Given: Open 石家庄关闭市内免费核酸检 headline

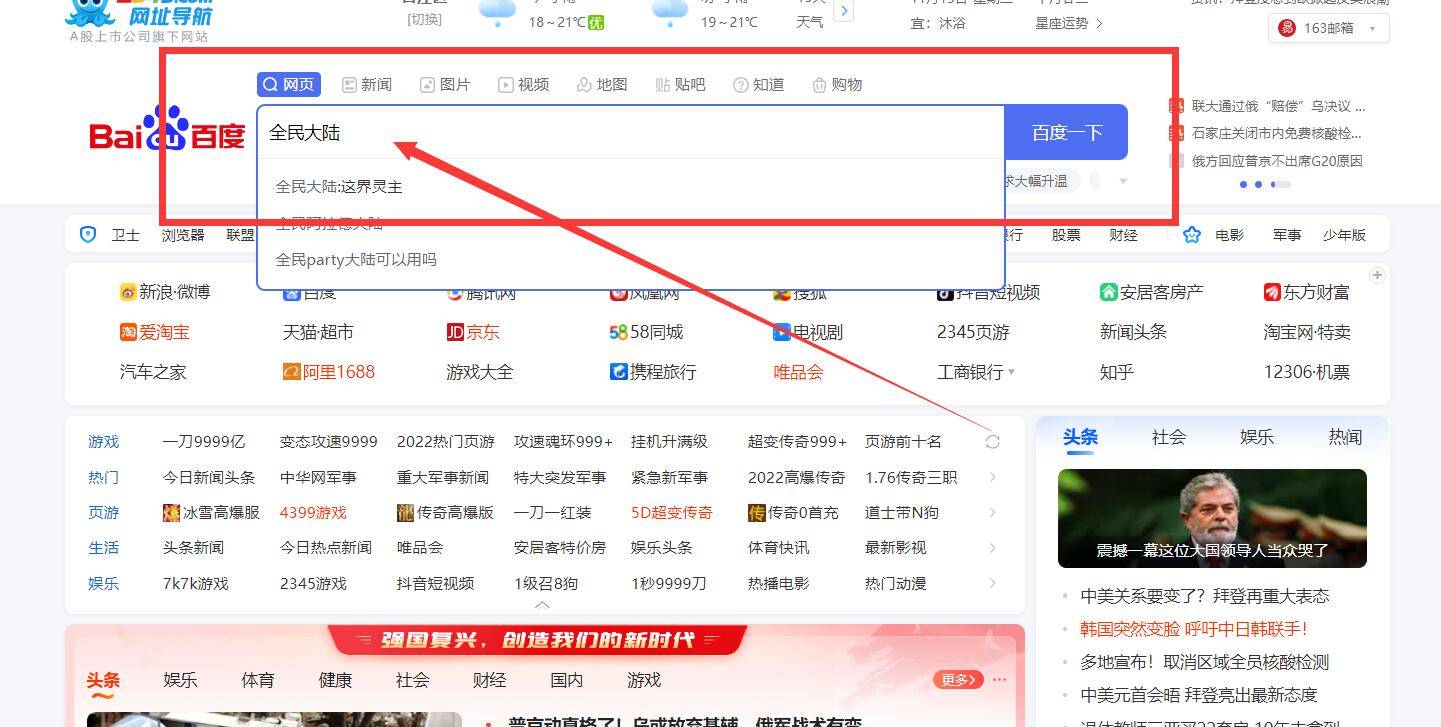Looking at the screenshot, I should point(1277,133).
